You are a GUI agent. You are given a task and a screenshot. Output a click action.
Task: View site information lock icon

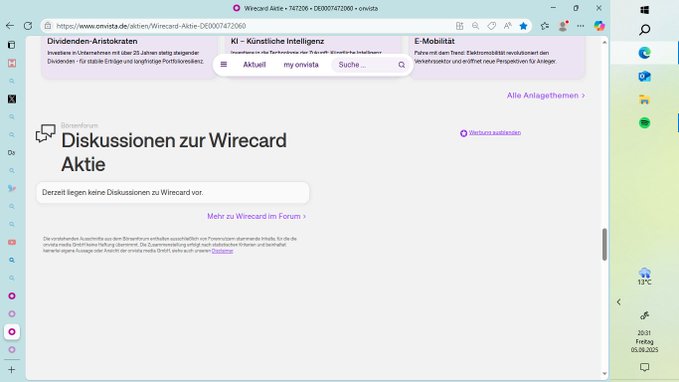(x=48, y=26)
